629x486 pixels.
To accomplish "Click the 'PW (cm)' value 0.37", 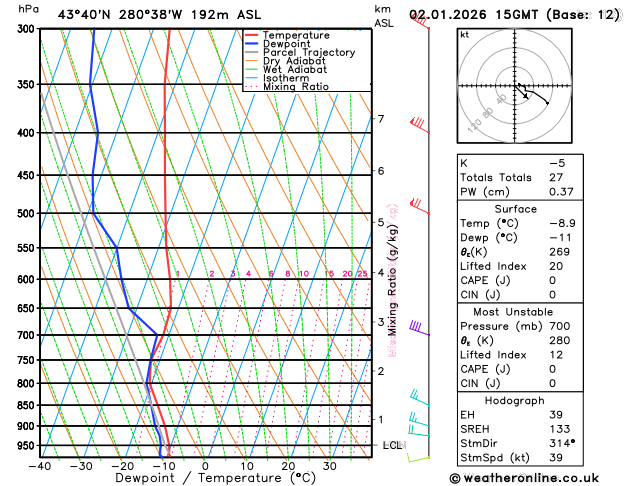I will (x=561, y=192).
